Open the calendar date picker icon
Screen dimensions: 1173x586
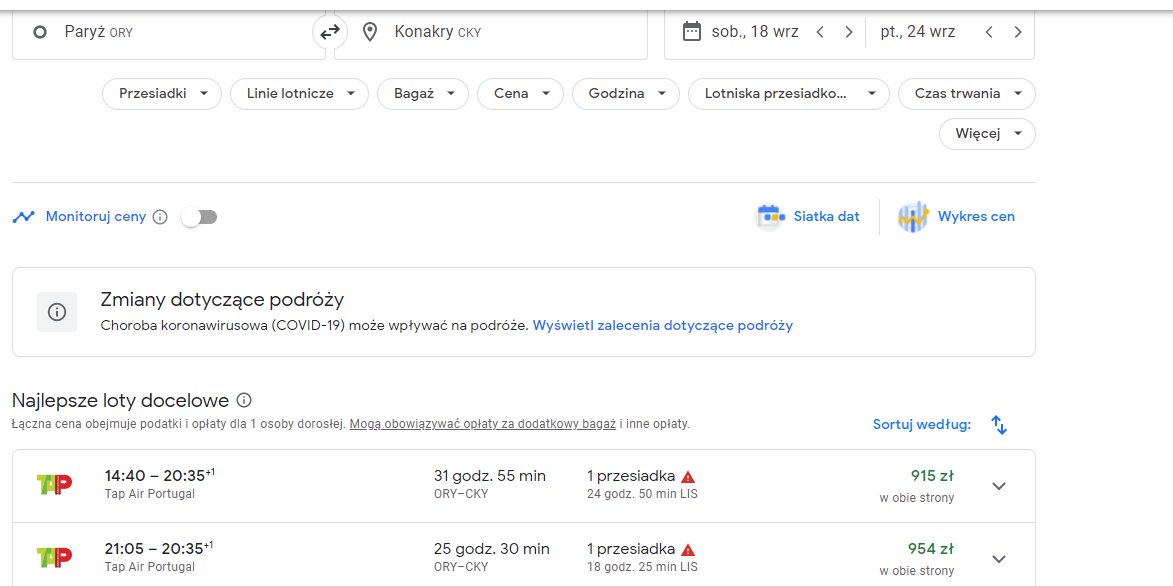pyautogui.click(x=692, y=31)
